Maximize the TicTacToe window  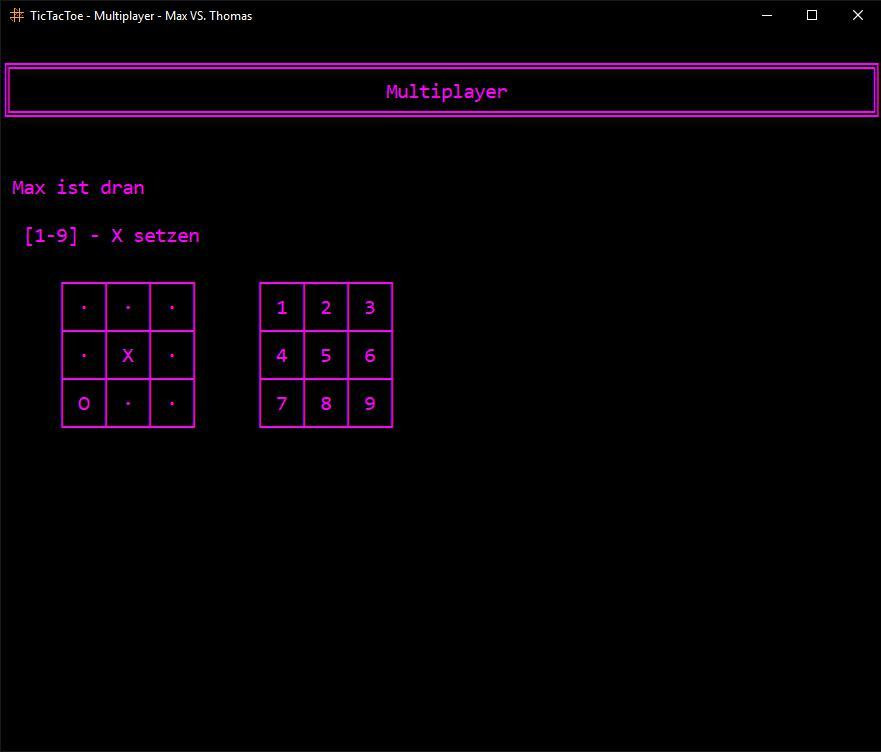click(x=812, y=15)
